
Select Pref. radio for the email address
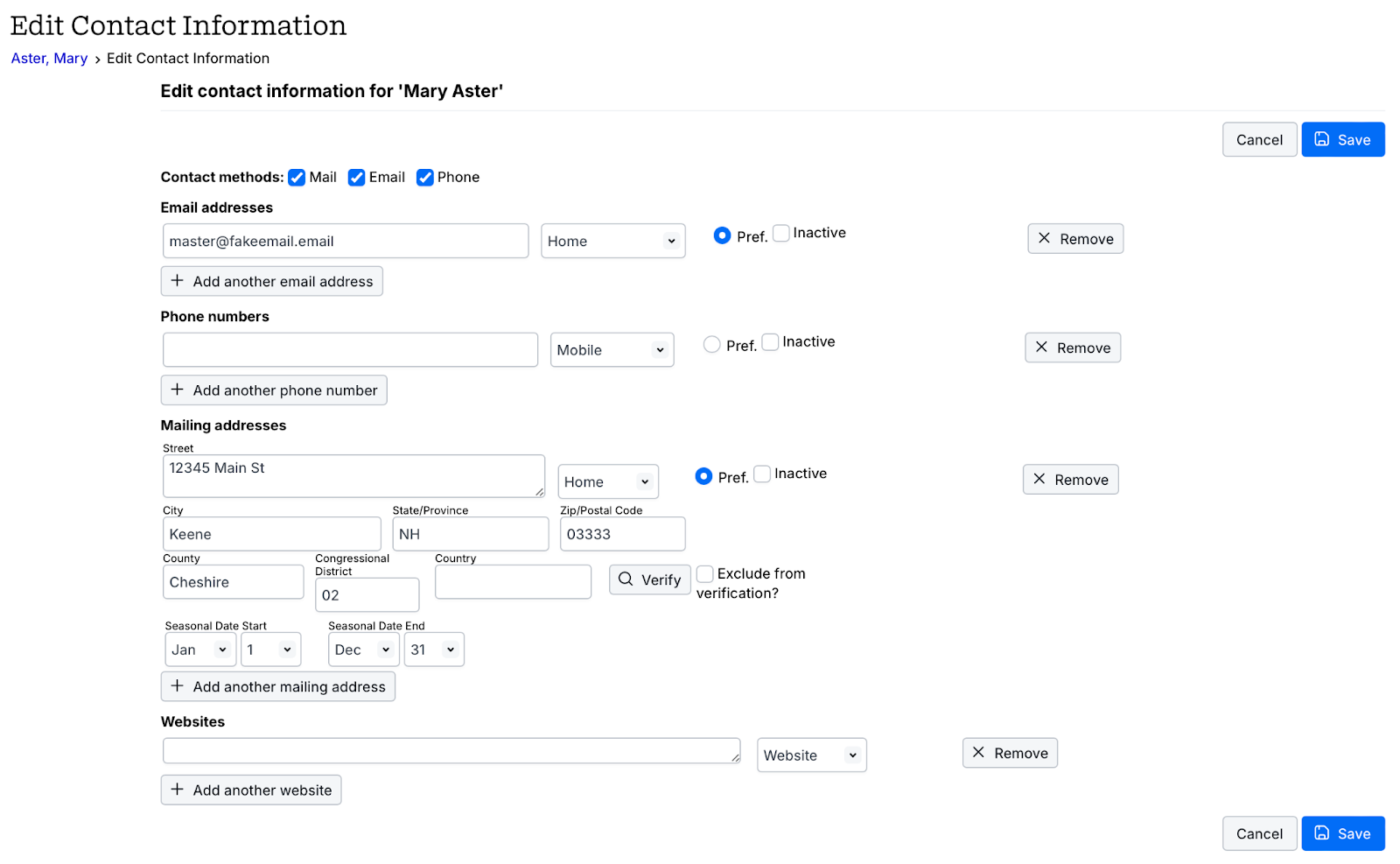tap(722, 235)
